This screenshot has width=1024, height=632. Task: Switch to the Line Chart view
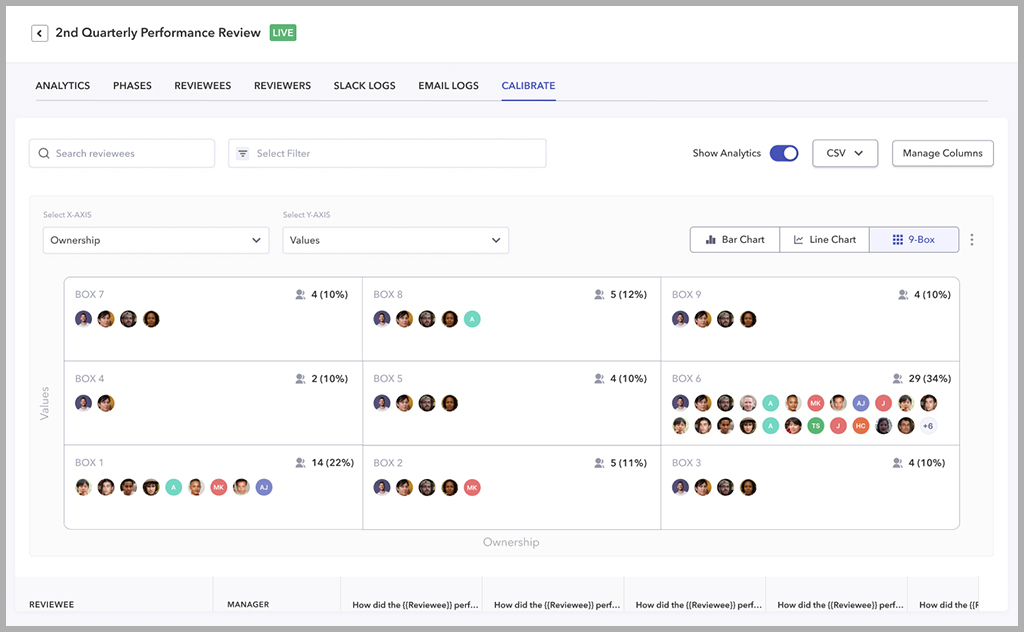[x=824, y=240]
